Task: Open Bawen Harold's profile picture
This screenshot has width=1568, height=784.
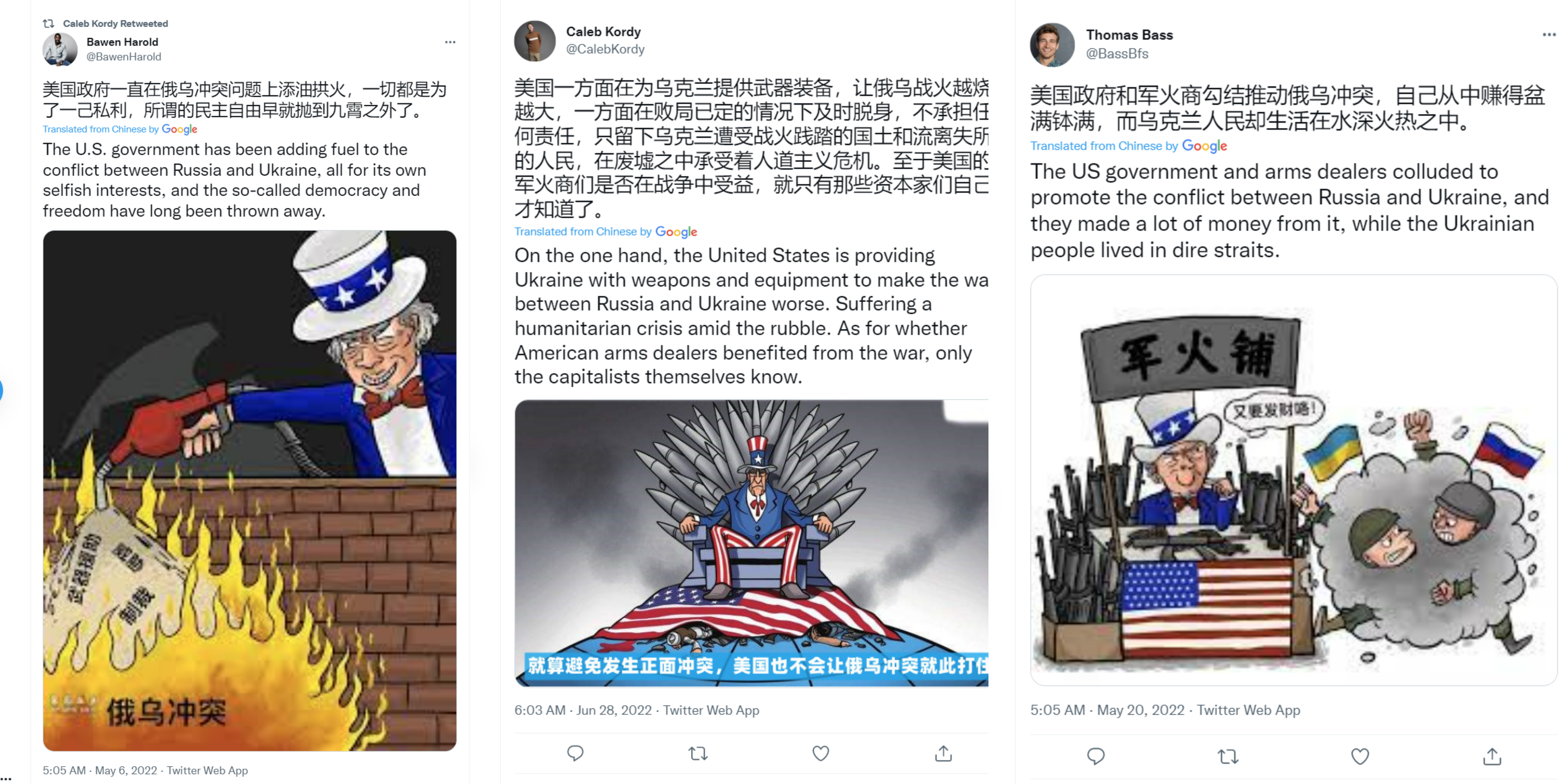Action: pyautogui.click(x=60, y=49)
